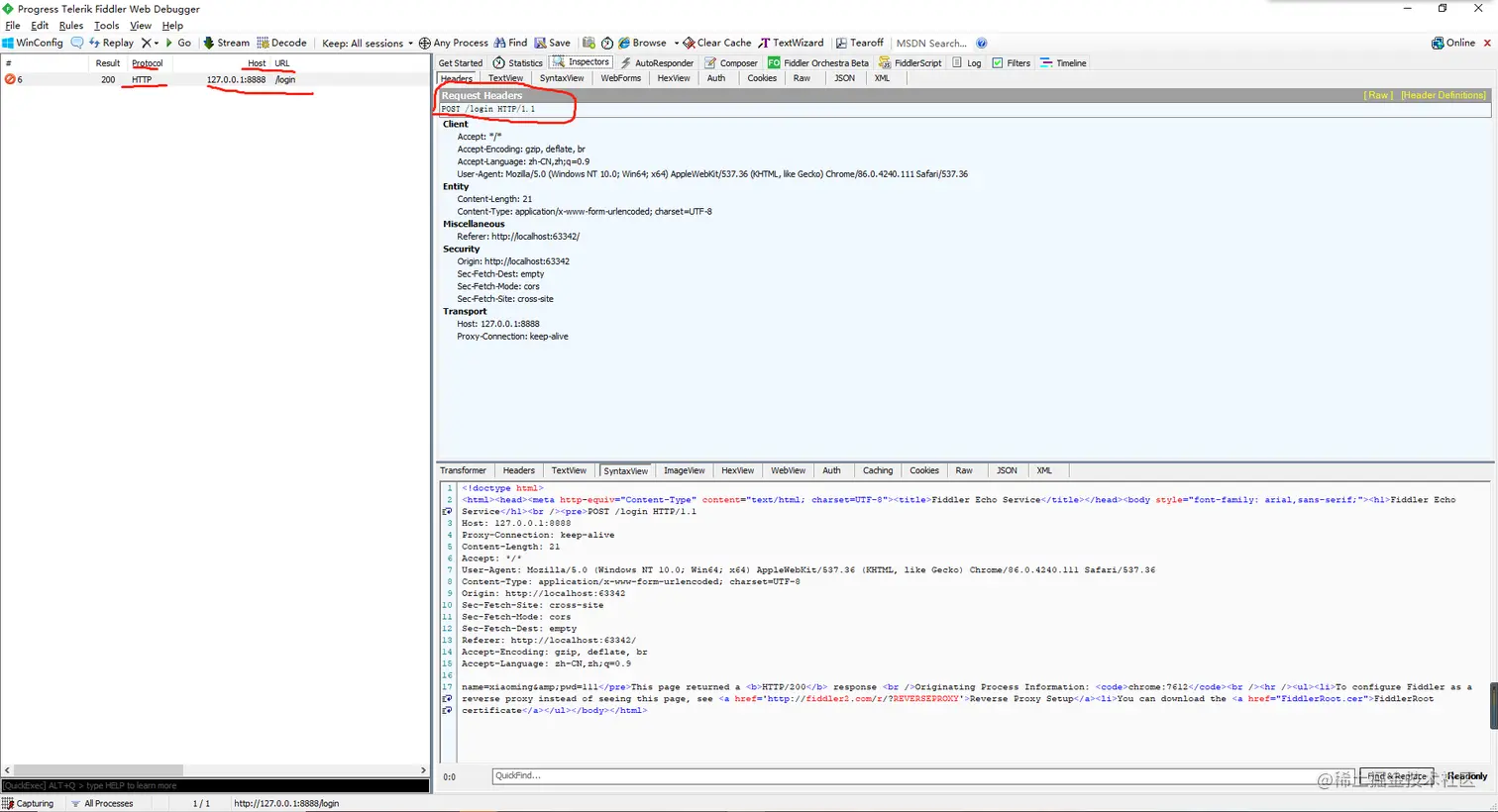Clear the cache with Clear Cache
Viewport: 1498px width, 812px height.
pos(717,43)
